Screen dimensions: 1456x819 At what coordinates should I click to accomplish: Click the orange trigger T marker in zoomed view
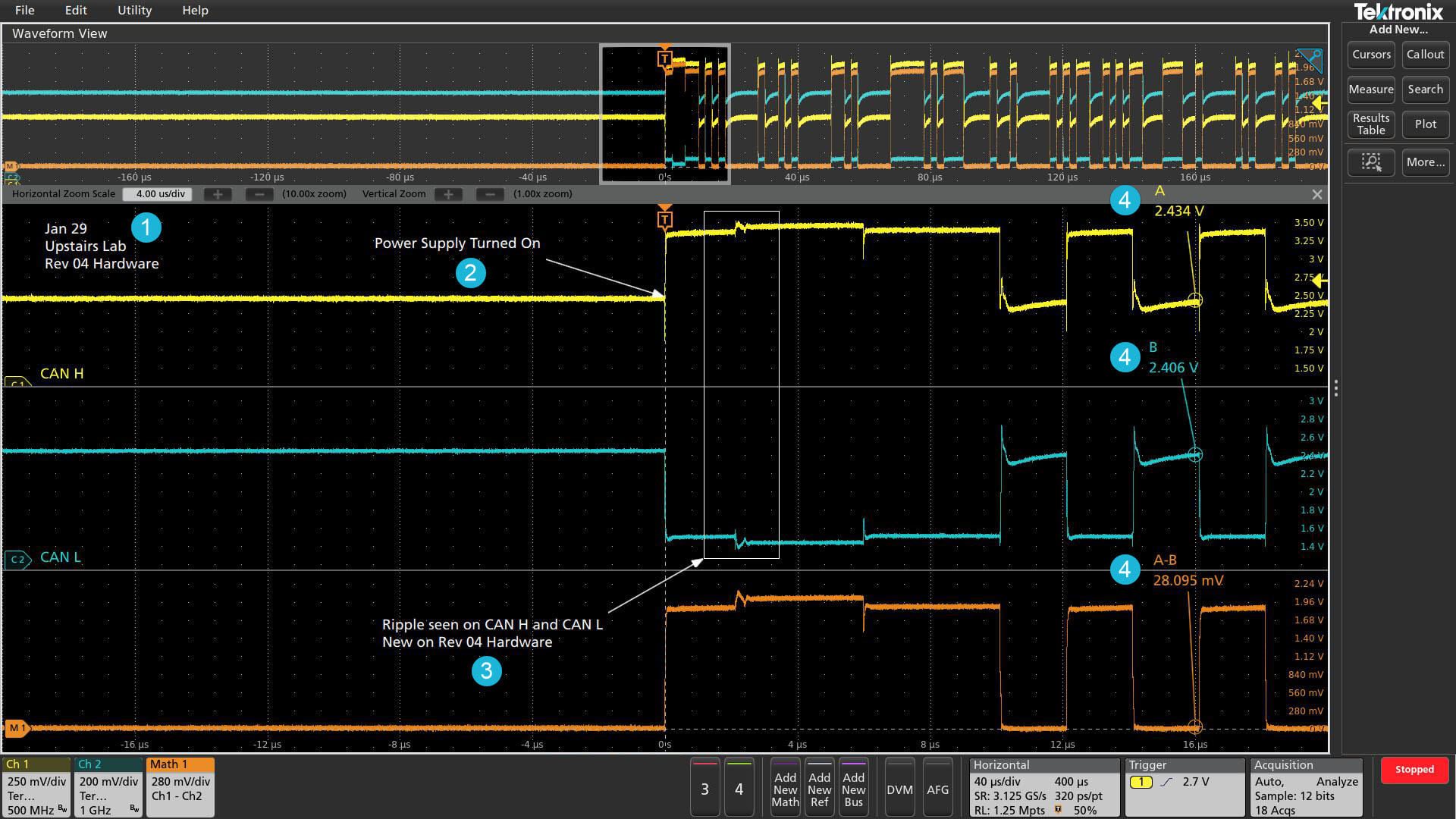664,220
